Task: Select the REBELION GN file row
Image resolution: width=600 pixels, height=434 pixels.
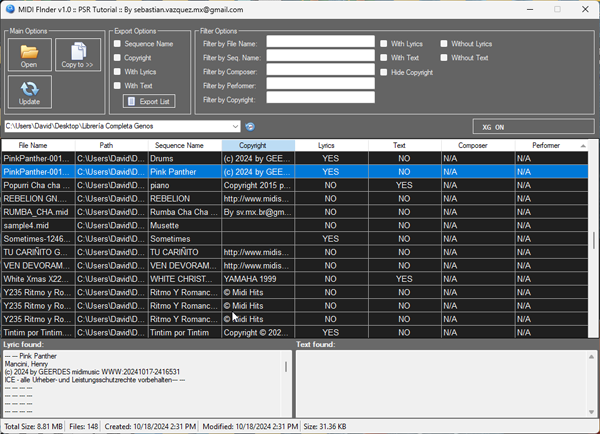Action: coord(295,199)
